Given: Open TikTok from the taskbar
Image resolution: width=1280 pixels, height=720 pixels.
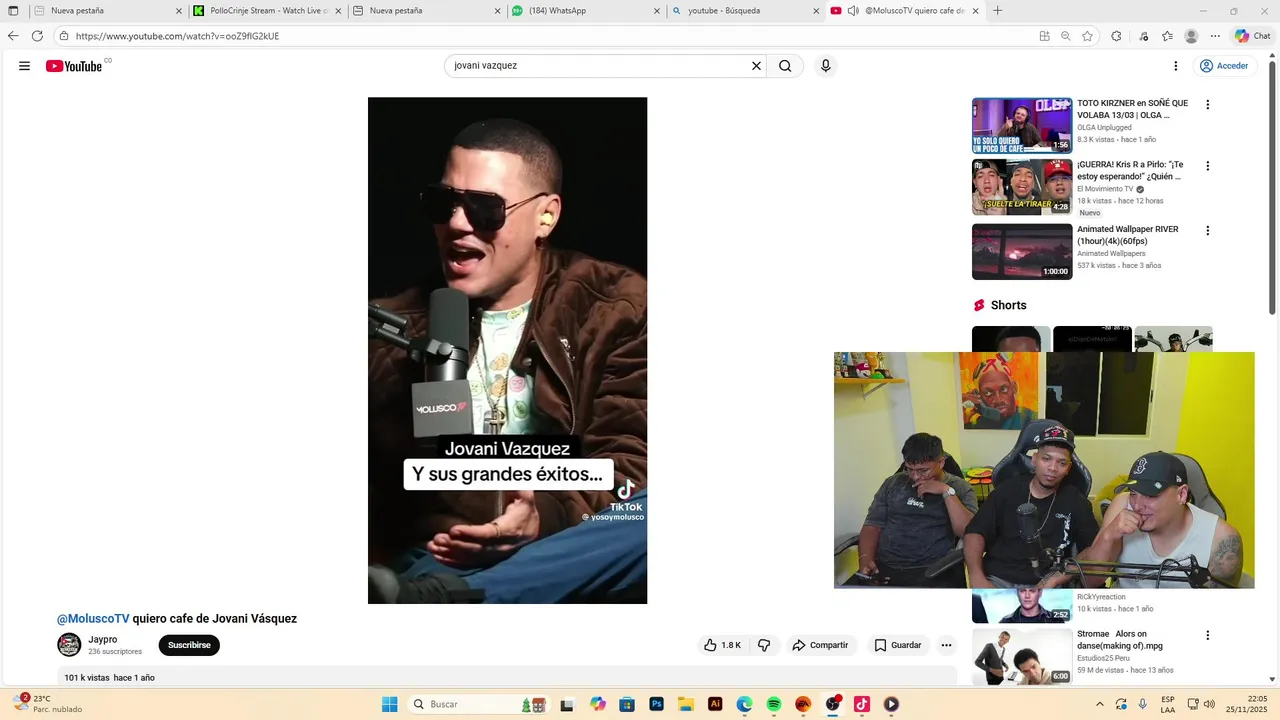Looking at the screenshot, I should click(x=862, y=704).
